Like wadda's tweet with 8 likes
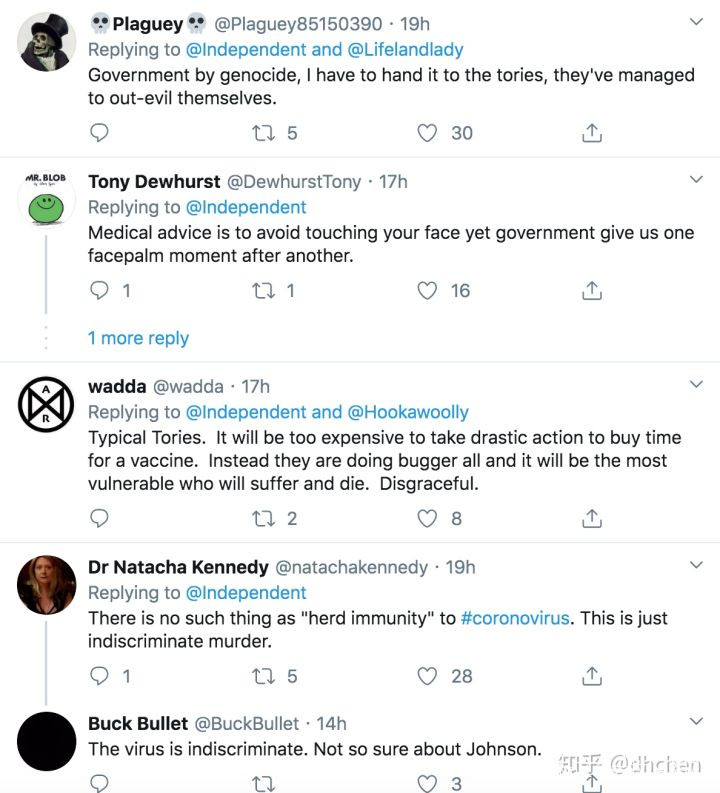The width and height of the screenshot is (720, 793). (428, 518)
